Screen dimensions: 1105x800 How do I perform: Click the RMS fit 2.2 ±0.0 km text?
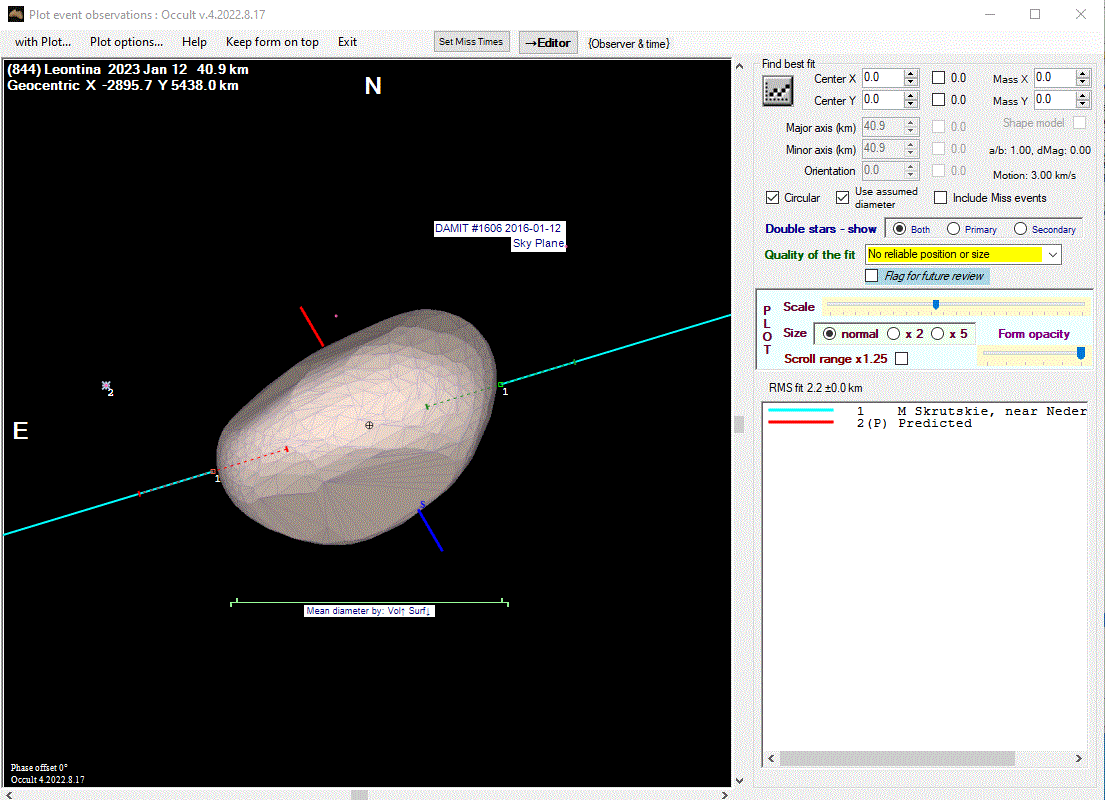(x=815, y=388)
